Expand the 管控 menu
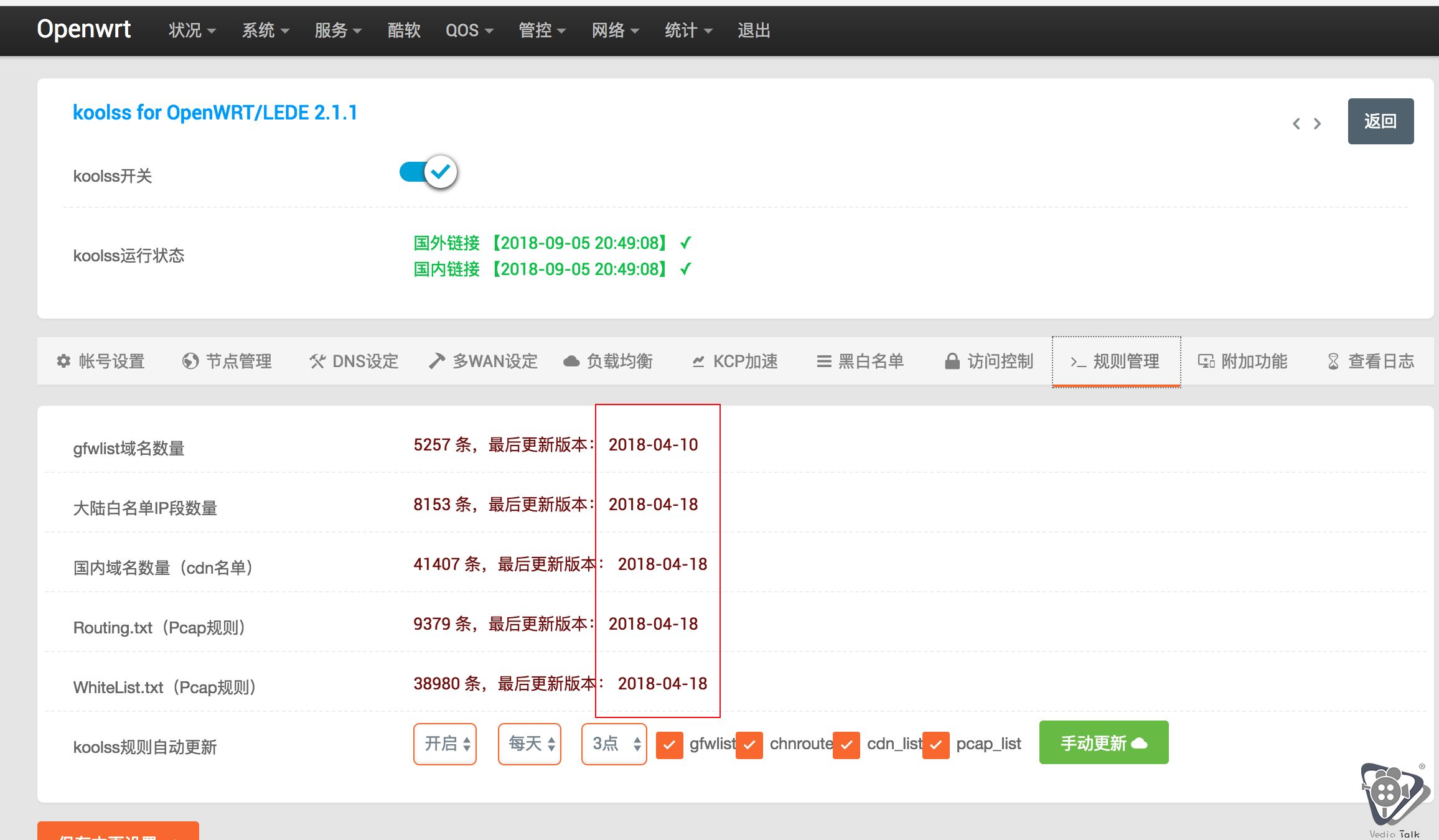This screenshot has width=1439, height=840. [542, 30]
